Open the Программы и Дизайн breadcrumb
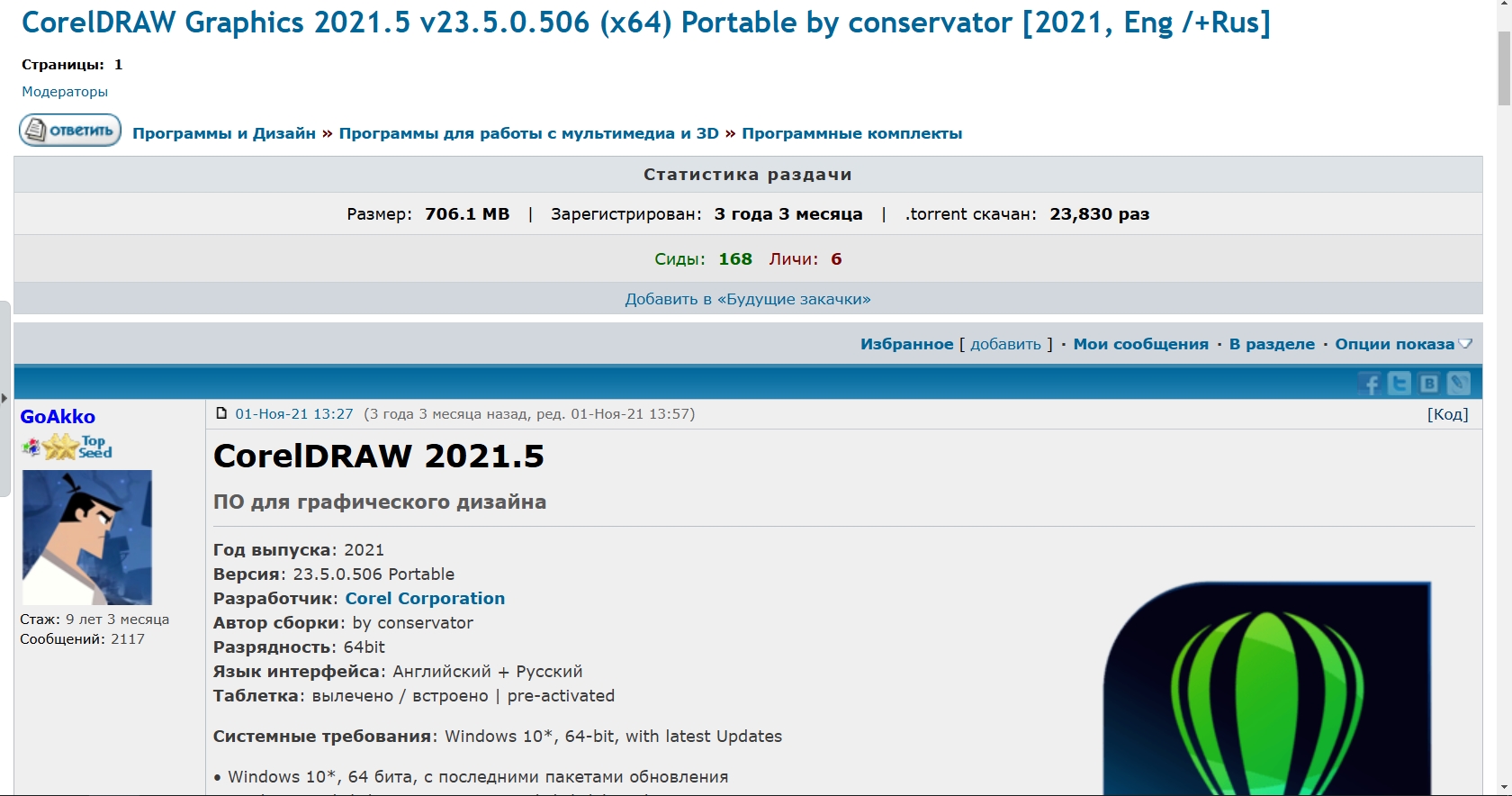Viewport: 1512px width, 796px height. tap(224, 133)
